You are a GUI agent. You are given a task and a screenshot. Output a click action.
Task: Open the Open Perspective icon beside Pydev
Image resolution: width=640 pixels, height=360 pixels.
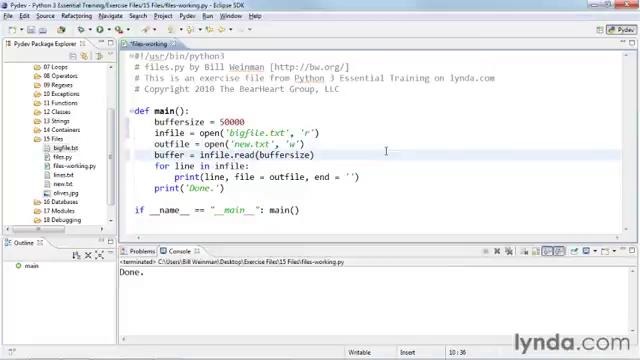click(x=600, y=30)
